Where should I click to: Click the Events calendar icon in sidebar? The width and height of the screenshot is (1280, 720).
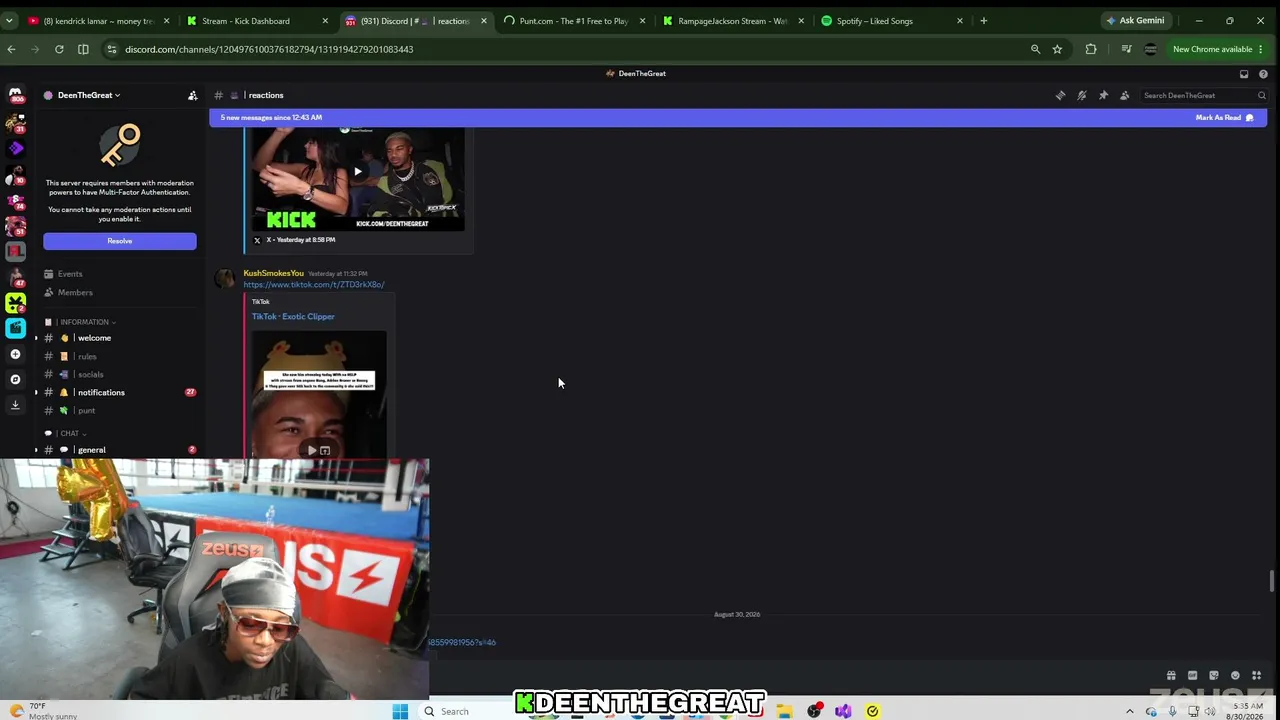[48, 274]
